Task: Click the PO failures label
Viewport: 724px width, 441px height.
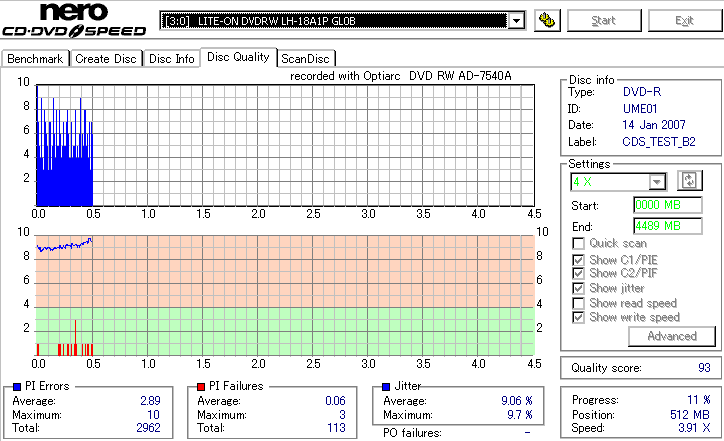Action: 412,433
